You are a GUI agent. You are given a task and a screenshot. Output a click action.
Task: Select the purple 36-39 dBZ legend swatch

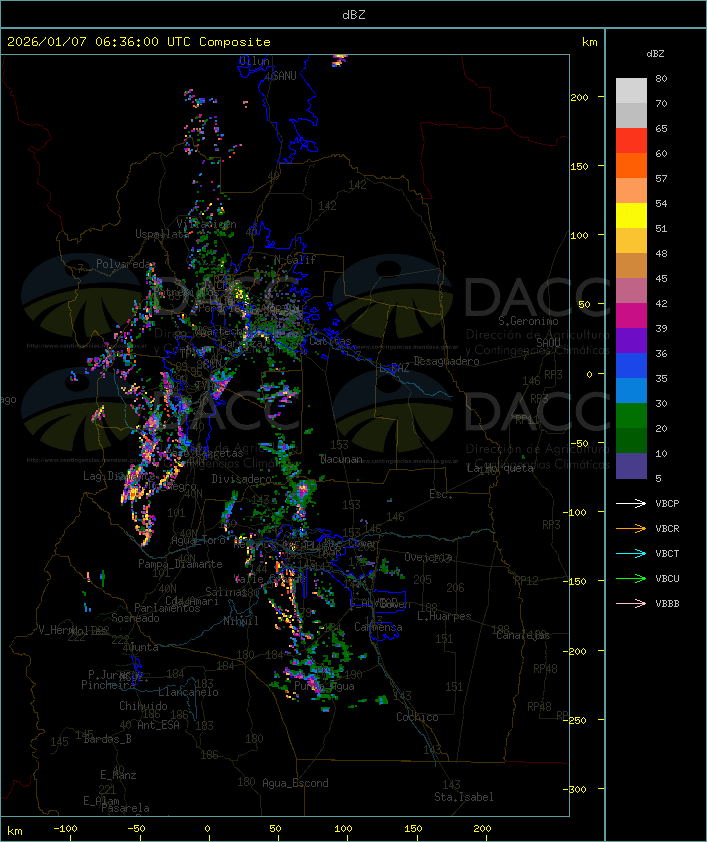(631, 341)
